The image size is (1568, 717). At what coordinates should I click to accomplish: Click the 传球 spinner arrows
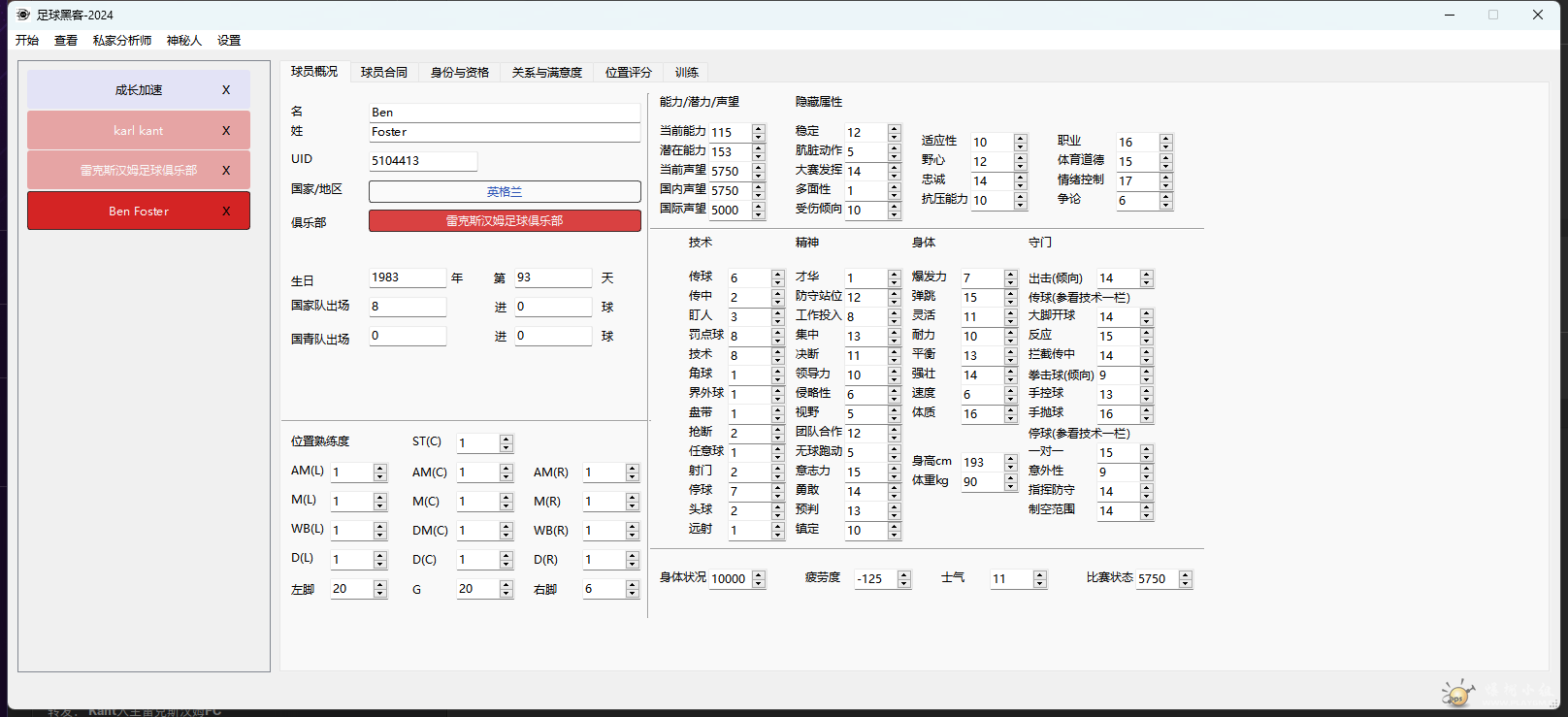[778, 277]
